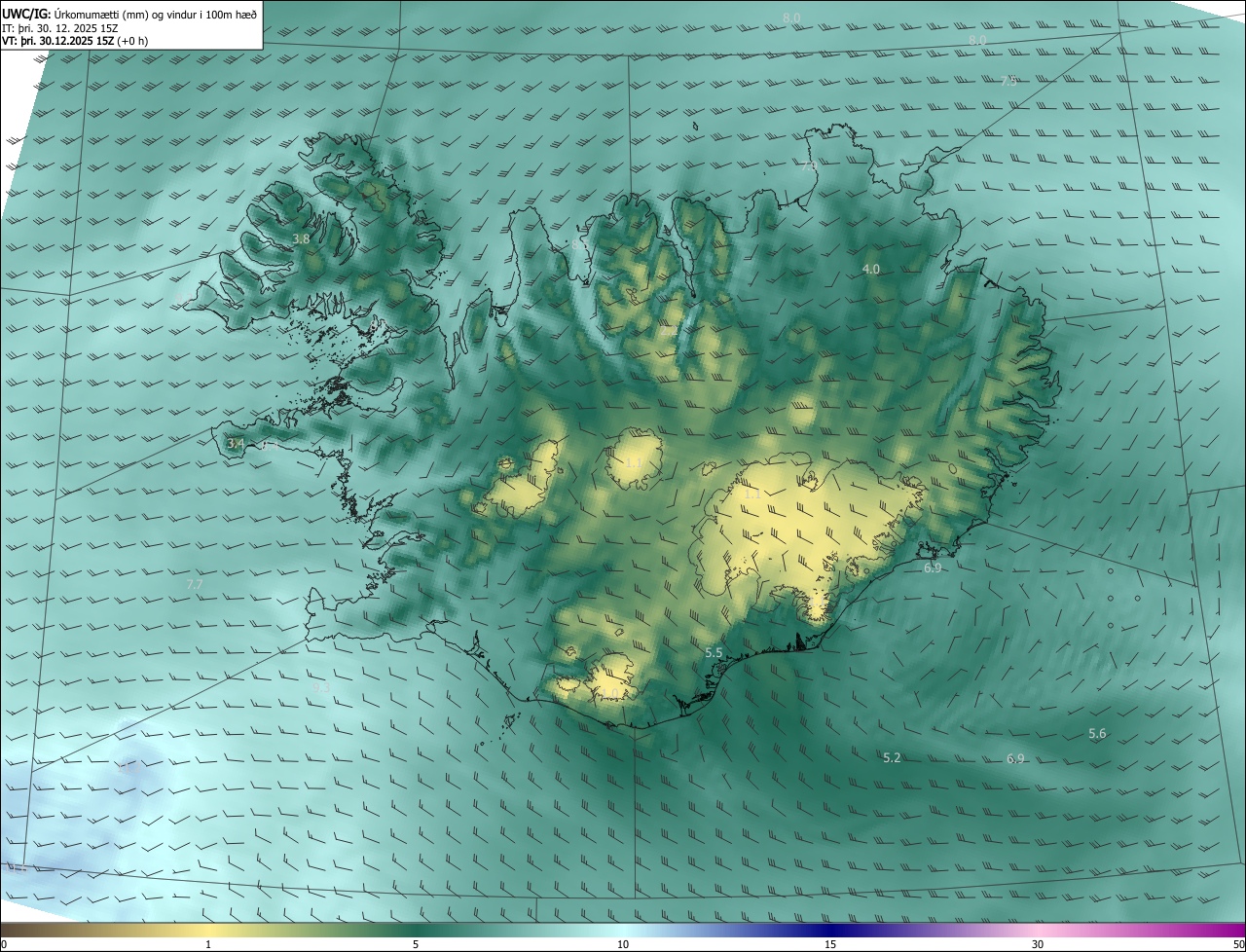Click the '15' tick on the color scale
Viewport: 1246px width, 952px height.
pos(830,944)
